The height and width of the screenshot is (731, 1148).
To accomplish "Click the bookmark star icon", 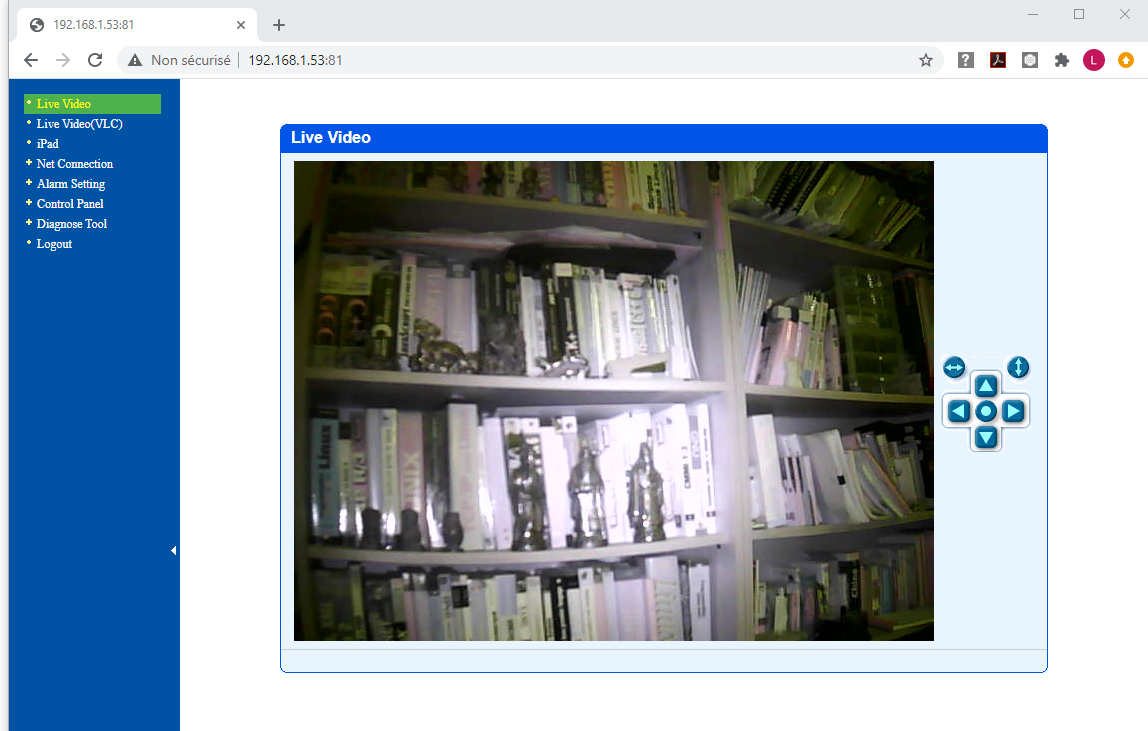I will (x=925, y=60).
